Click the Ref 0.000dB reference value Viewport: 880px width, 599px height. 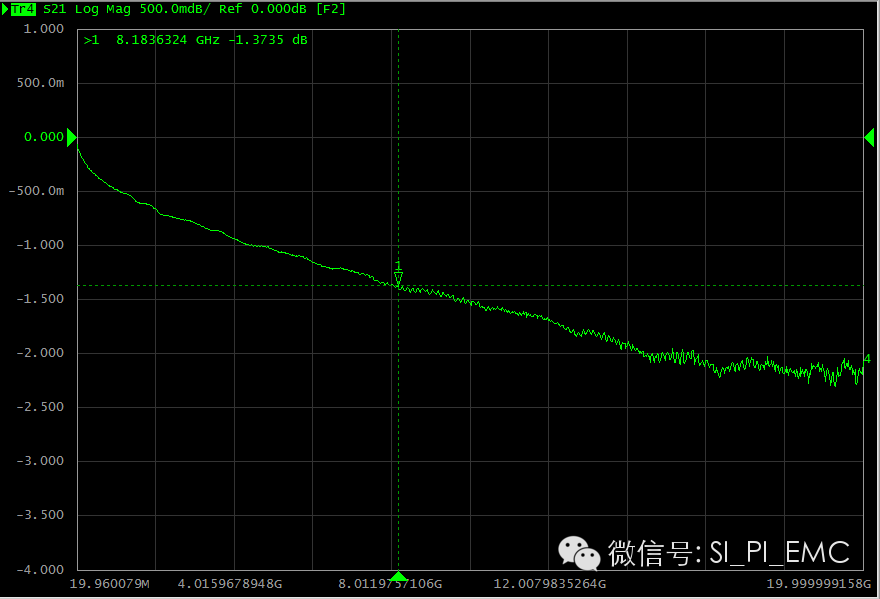coord(273,9)
